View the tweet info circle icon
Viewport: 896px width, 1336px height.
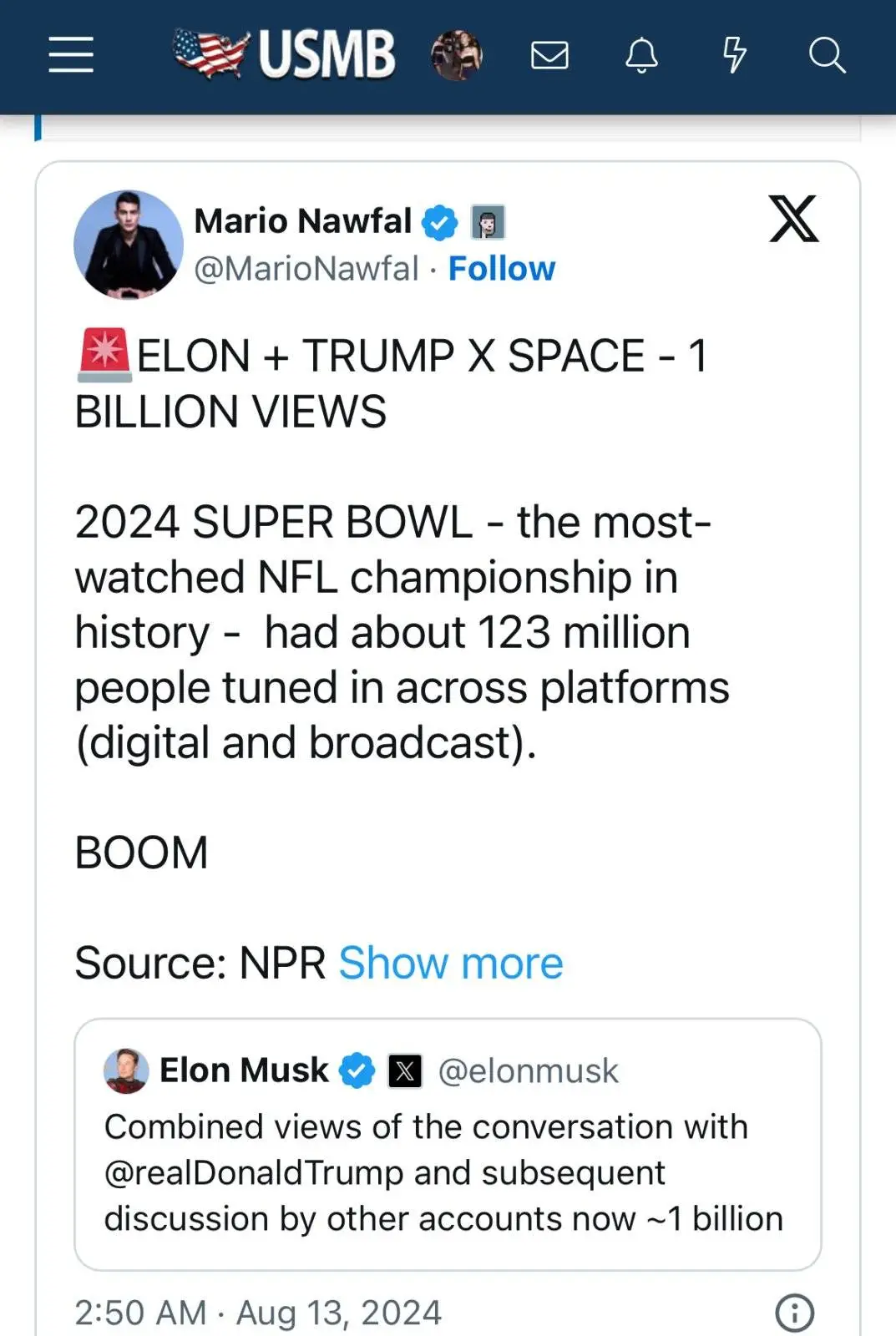[x=794, y=1312]
